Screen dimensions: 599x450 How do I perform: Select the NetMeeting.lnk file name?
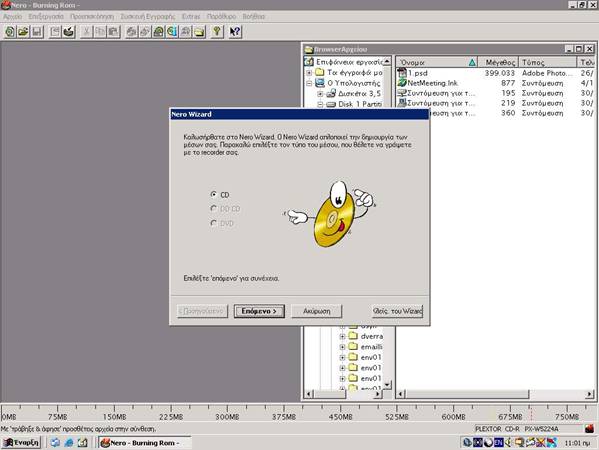[x=432, y=83]
